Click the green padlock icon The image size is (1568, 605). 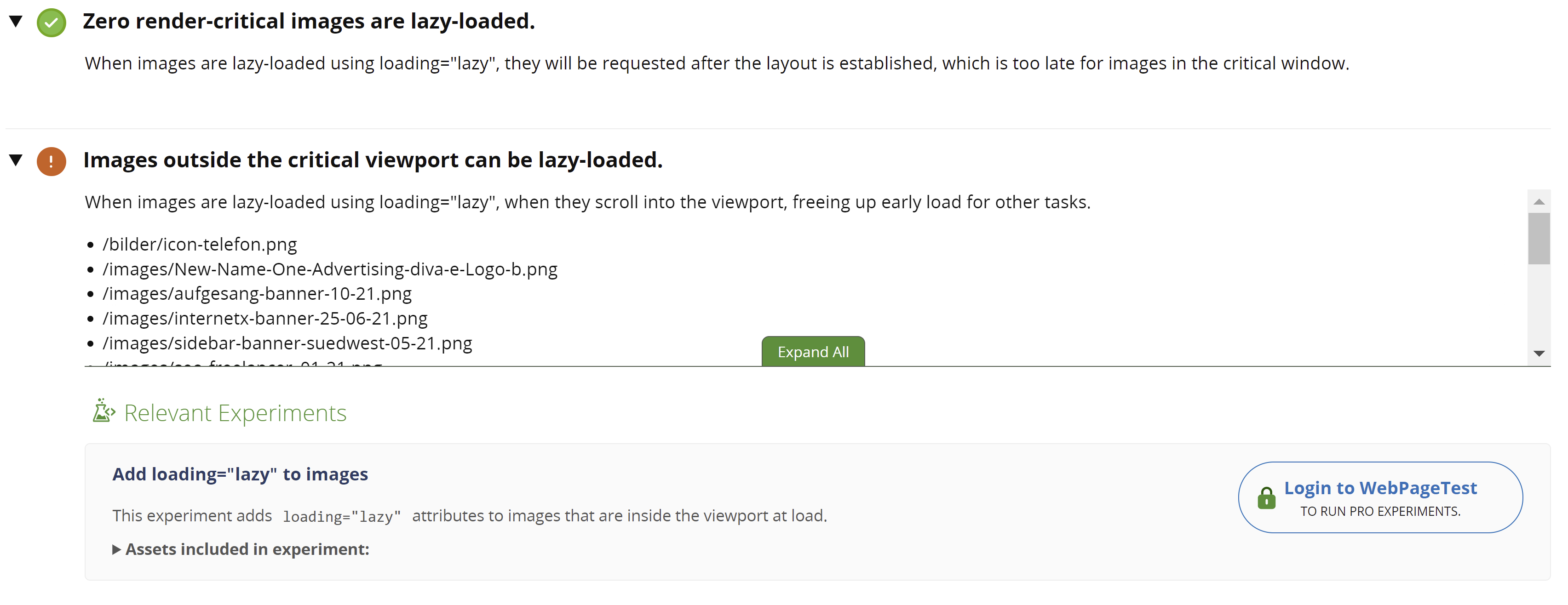point(1266,498)
